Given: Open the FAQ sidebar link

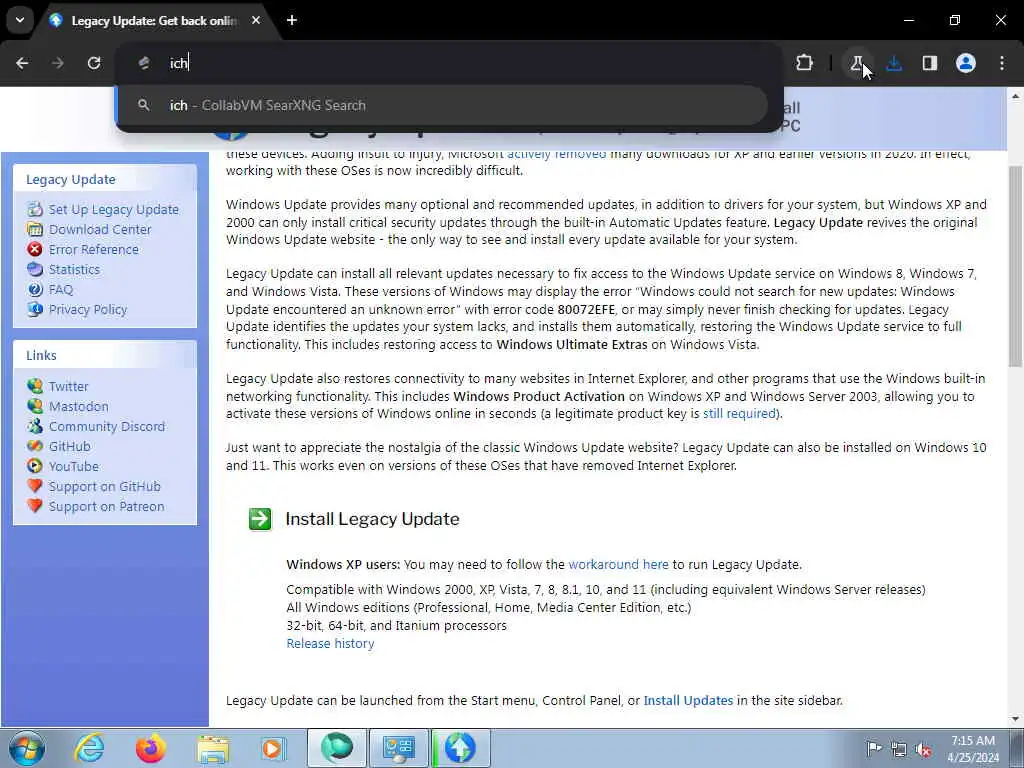Looking at the screenshot, I should point(61,289).
